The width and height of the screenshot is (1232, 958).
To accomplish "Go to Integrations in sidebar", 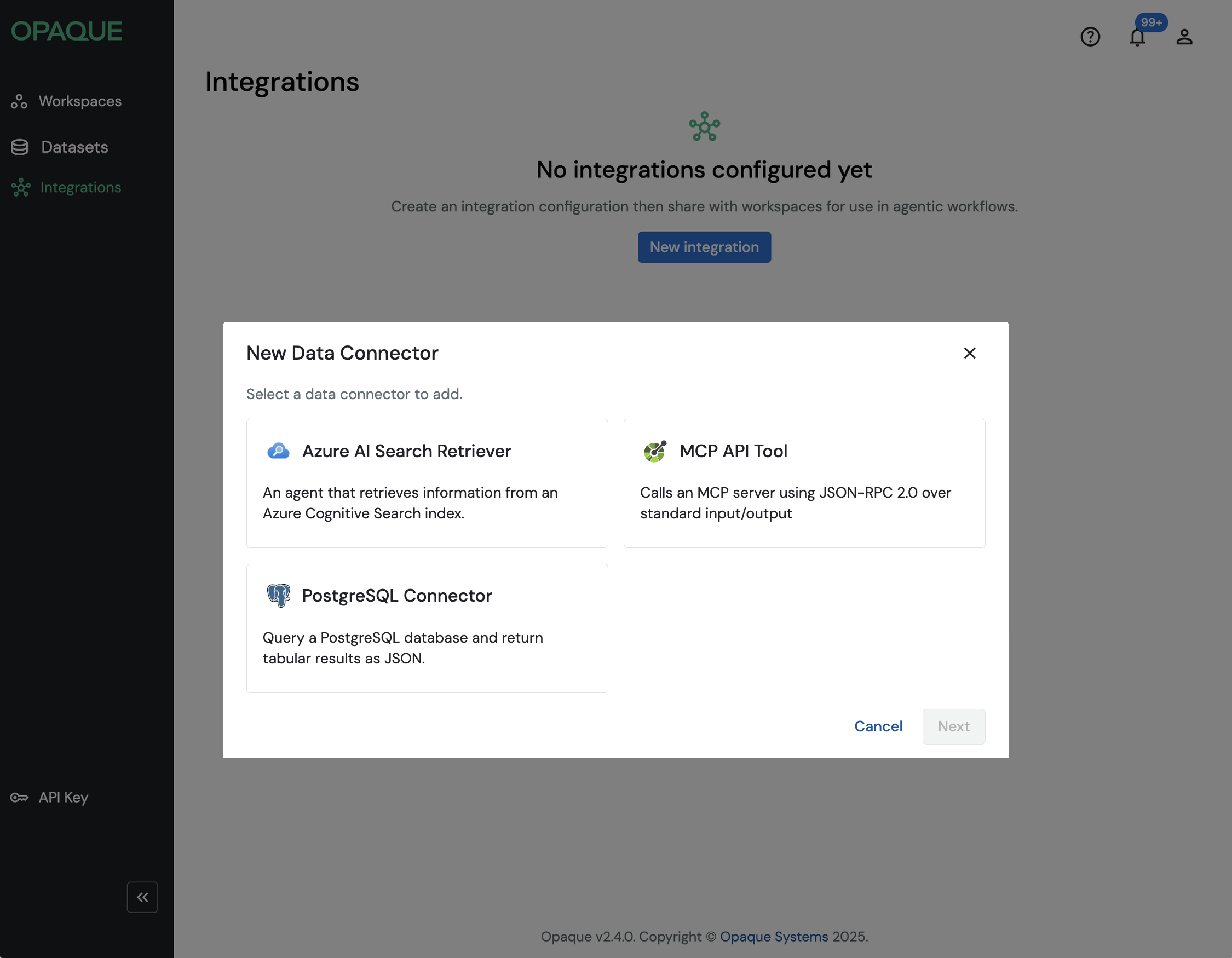I will (80, 187).
